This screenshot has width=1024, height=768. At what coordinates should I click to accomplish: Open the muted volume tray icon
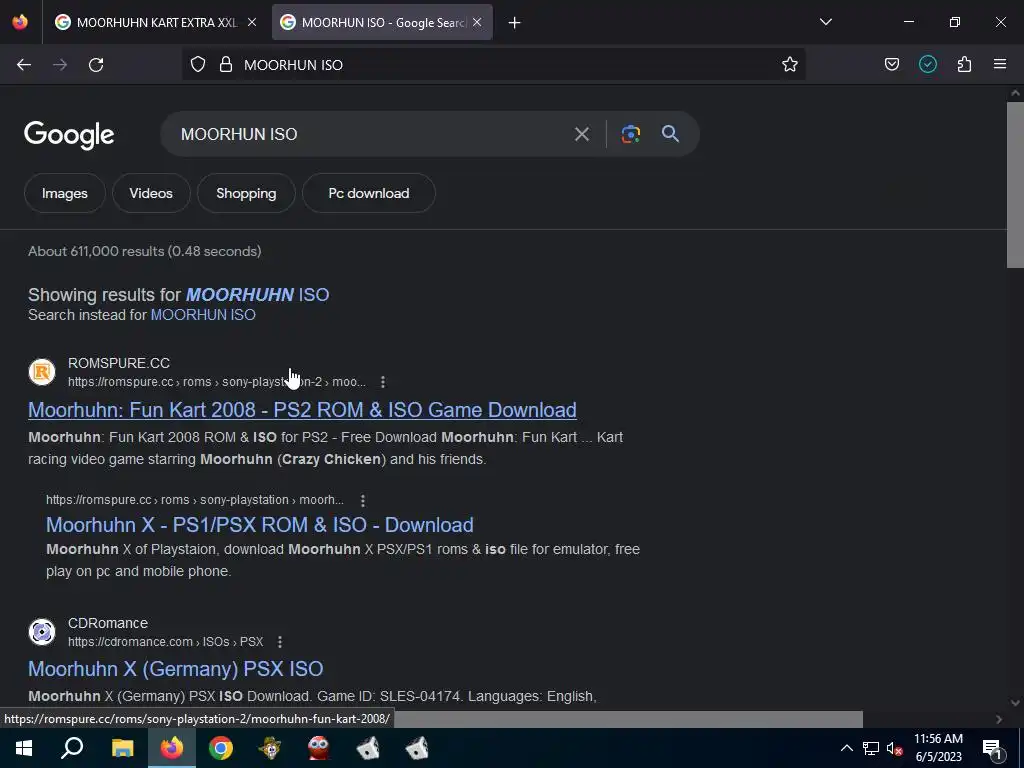tap(894, 748)
